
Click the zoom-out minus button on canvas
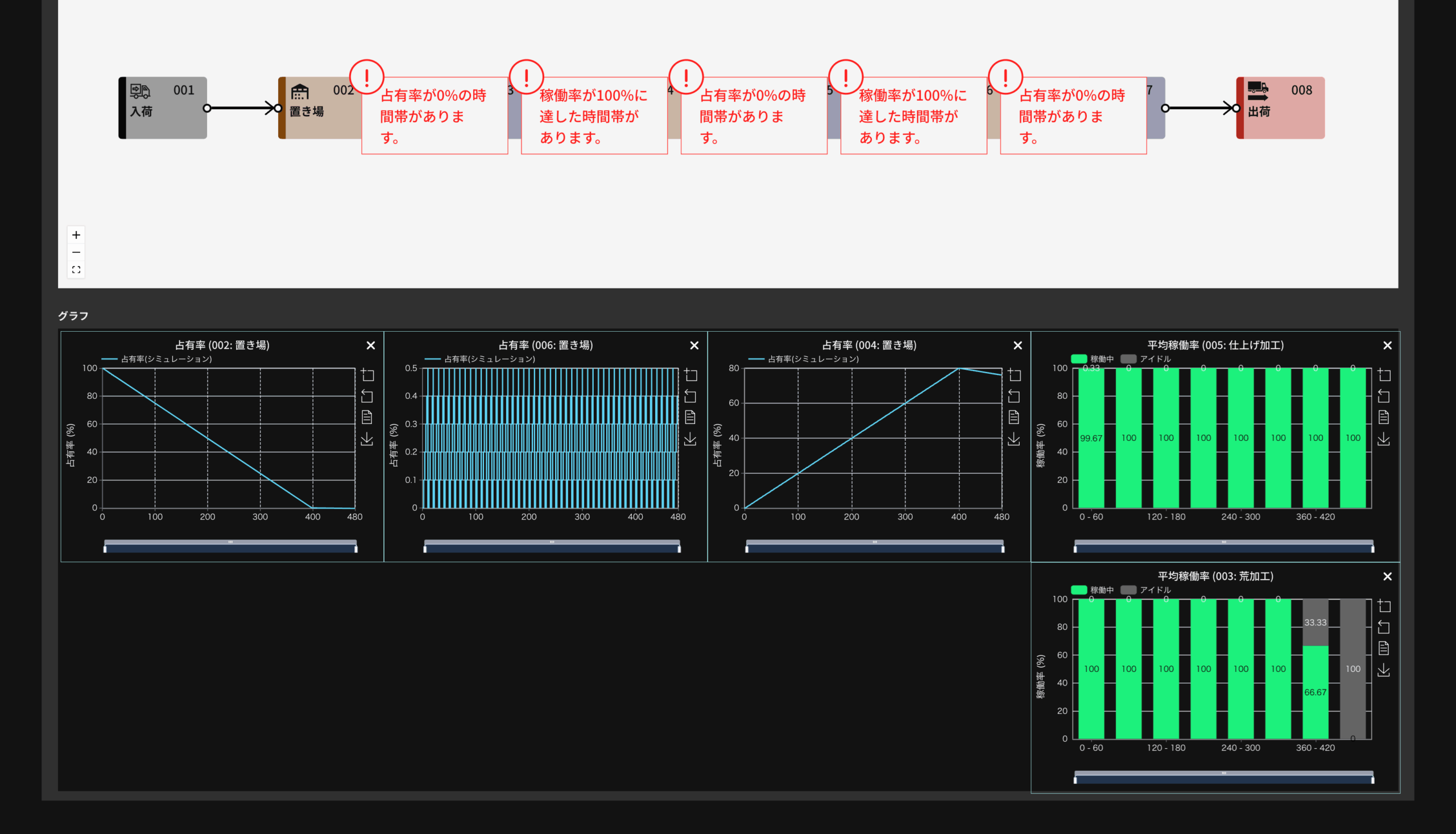76,253
